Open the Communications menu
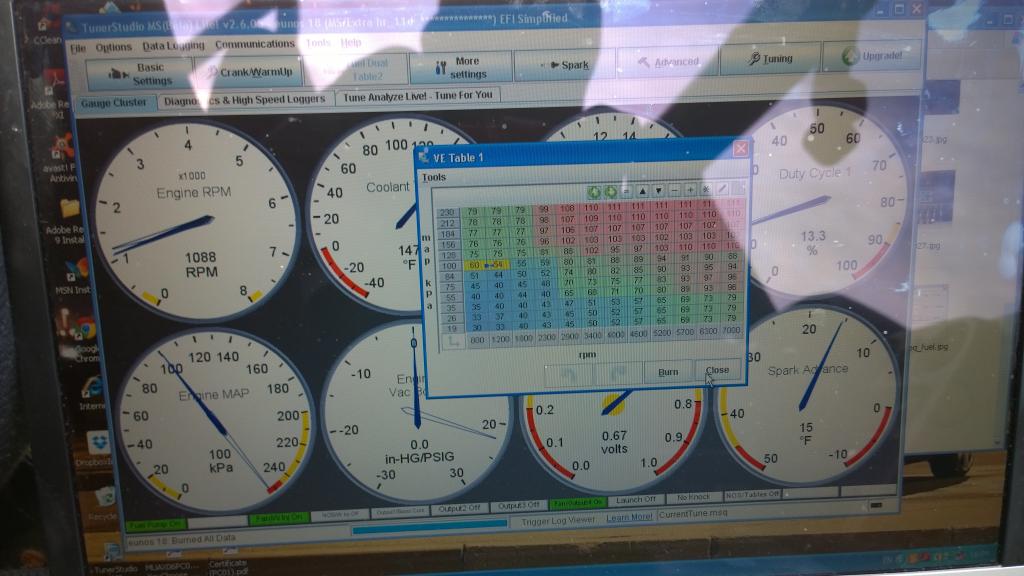The height and width of the screenshot is (576, 1024). tap(255, 44)
